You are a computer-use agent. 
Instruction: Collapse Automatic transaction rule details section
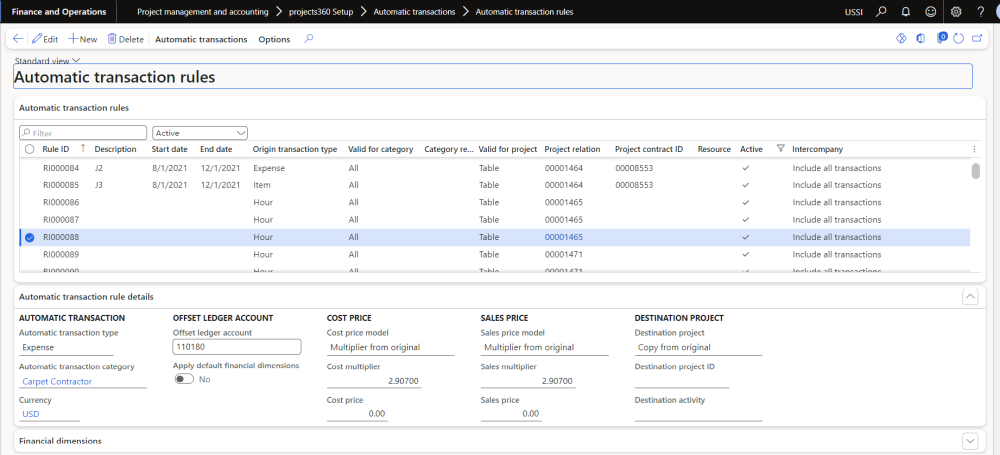pos(968,296)
